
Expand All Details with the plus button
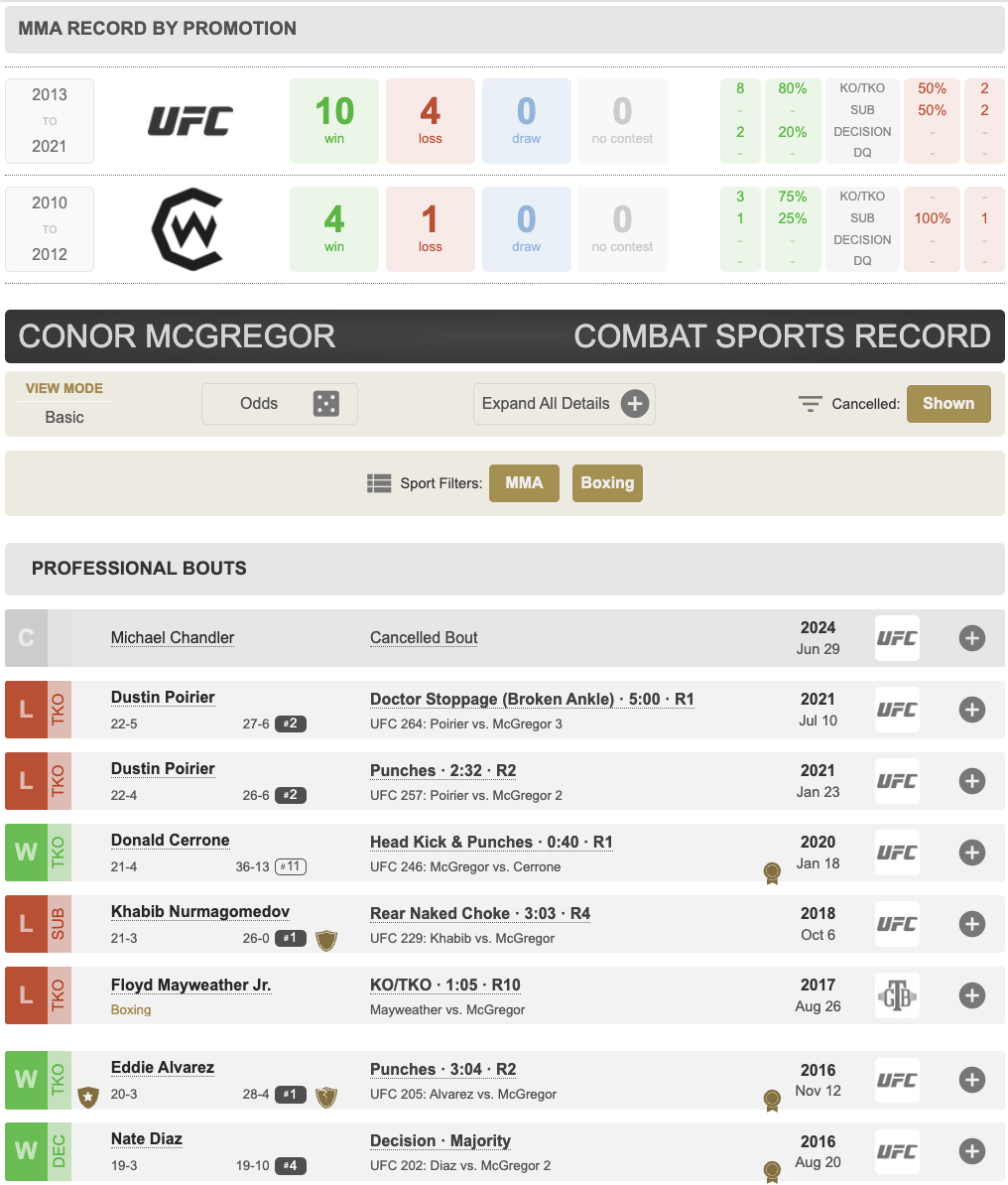click(x=635, y=404)
